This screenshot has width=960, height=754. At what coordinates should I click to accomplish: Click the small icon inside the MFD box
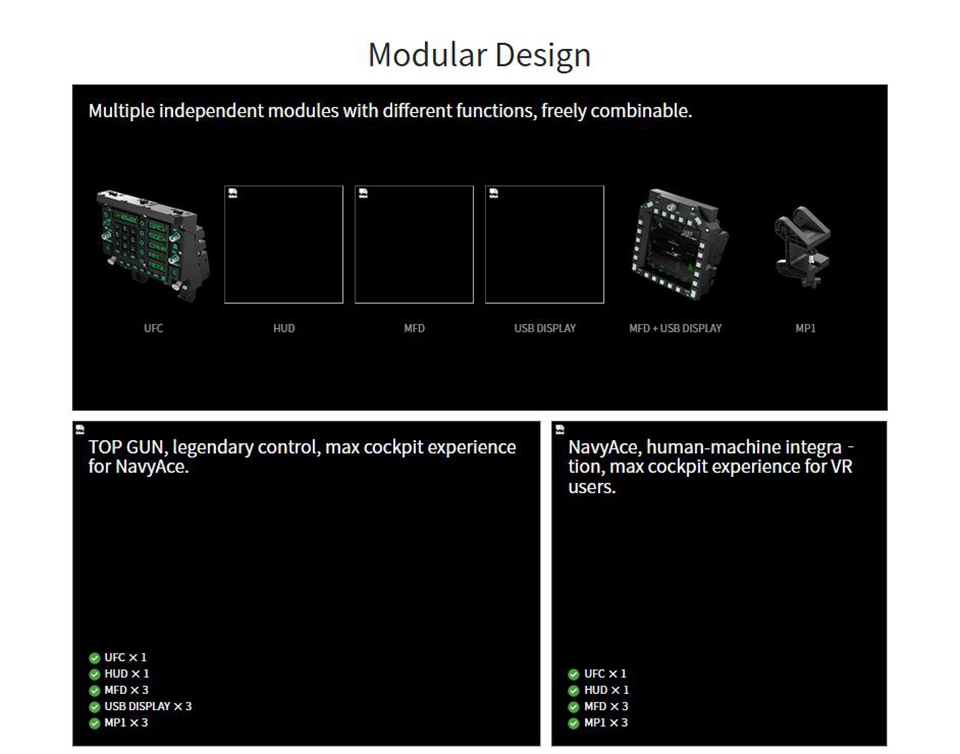(x=363, y=194)
